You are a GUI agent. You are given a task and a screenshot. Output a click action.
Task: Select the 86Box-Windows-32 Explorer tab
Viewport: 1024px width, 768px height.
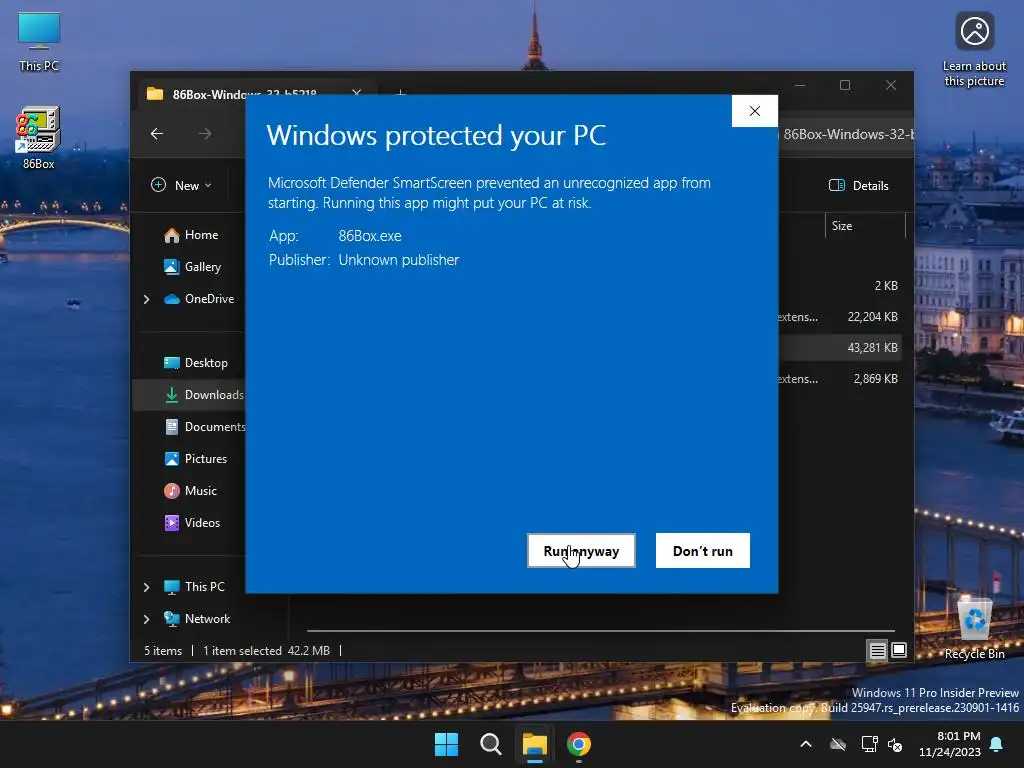(244, 94)
